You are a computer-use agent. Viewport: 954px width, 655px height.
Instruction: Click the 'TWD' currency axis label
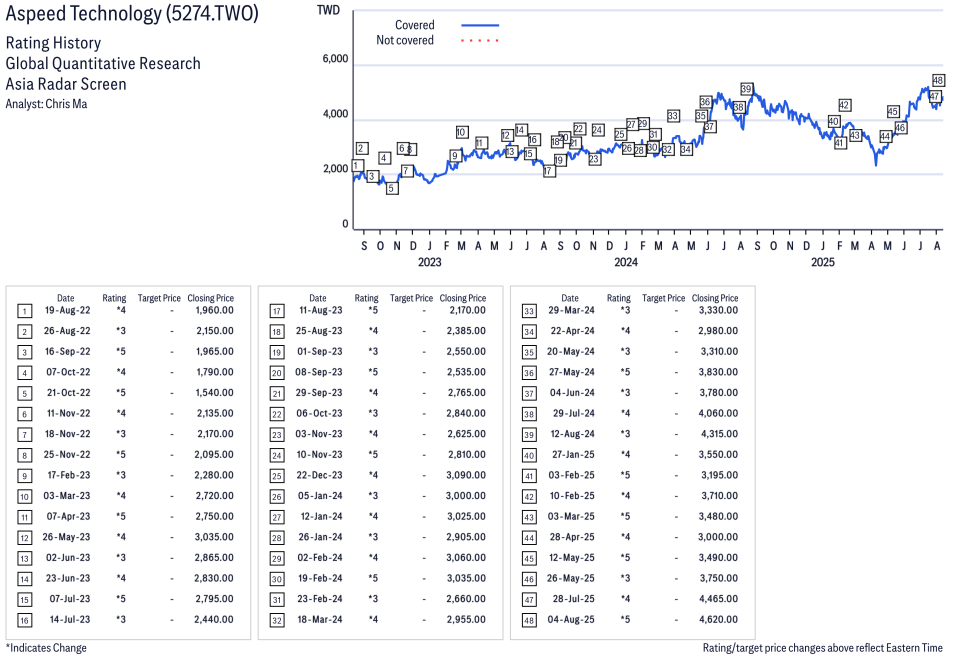click(x=329, y=10)
